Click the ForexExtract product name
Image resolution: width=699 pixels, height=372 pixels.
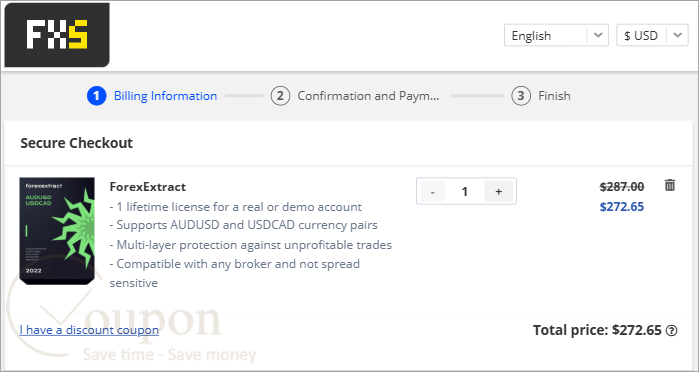pyautogui.click(x=148, y=186)
